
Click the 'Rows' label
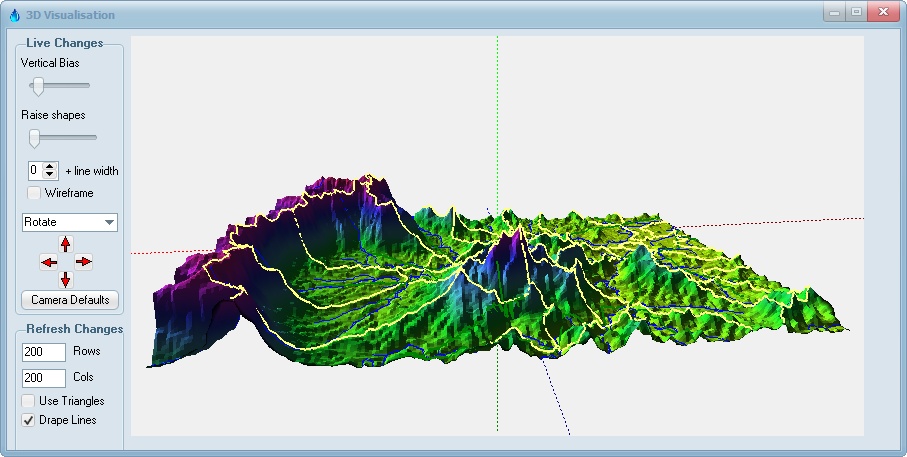87,351
